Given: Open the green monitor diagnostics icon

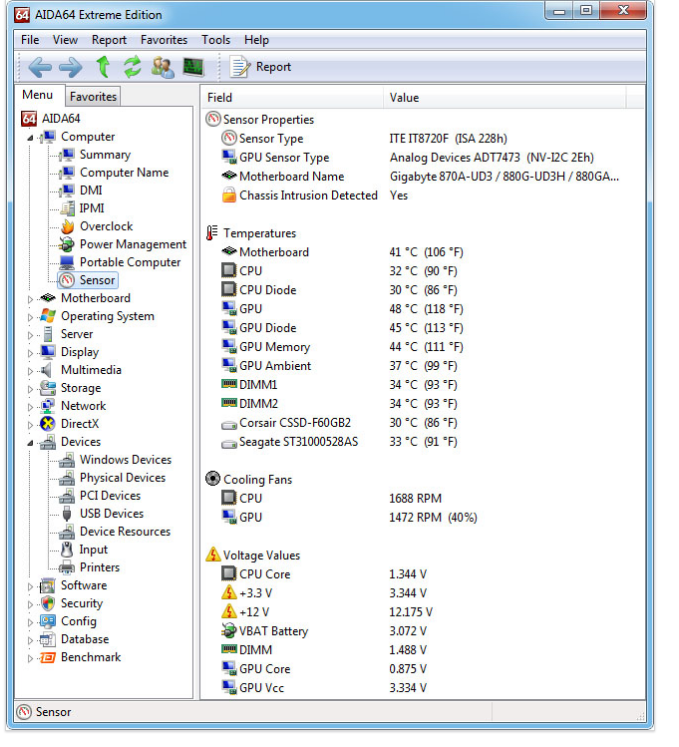Looking at the screenshot, I should (x=193, y=67).
